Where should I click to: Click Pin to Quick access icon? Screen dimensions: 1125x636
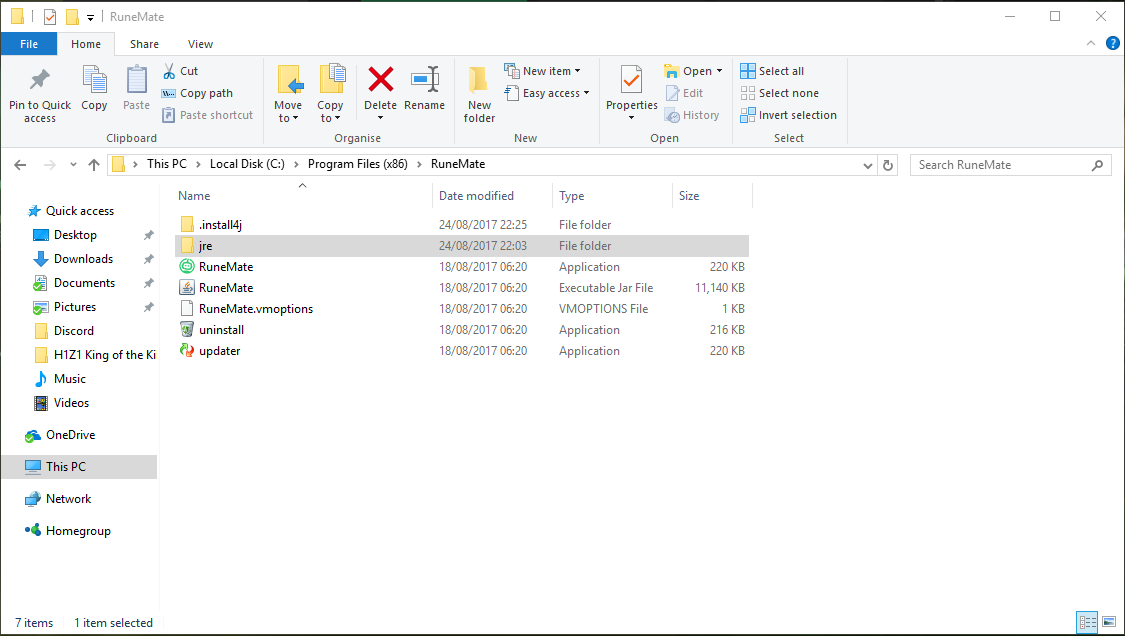click(x=39, y=80)
